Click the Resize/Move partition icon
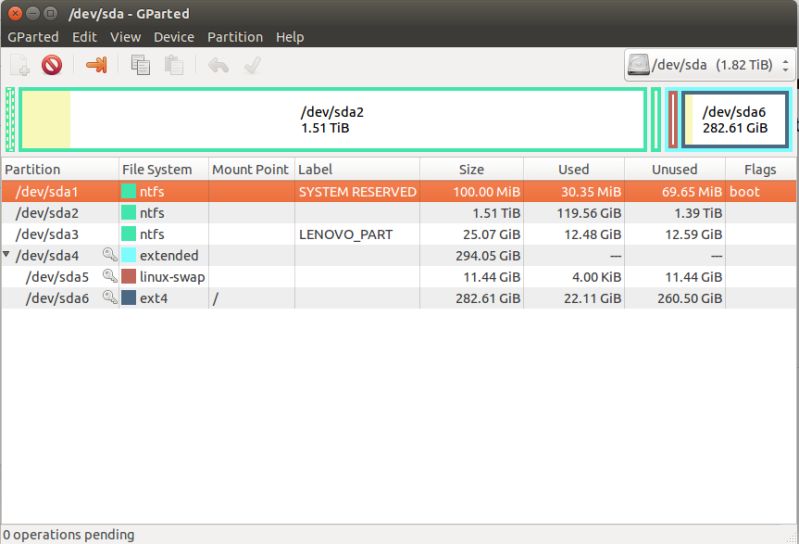The image size is (799, 544). tap(96, 65)
